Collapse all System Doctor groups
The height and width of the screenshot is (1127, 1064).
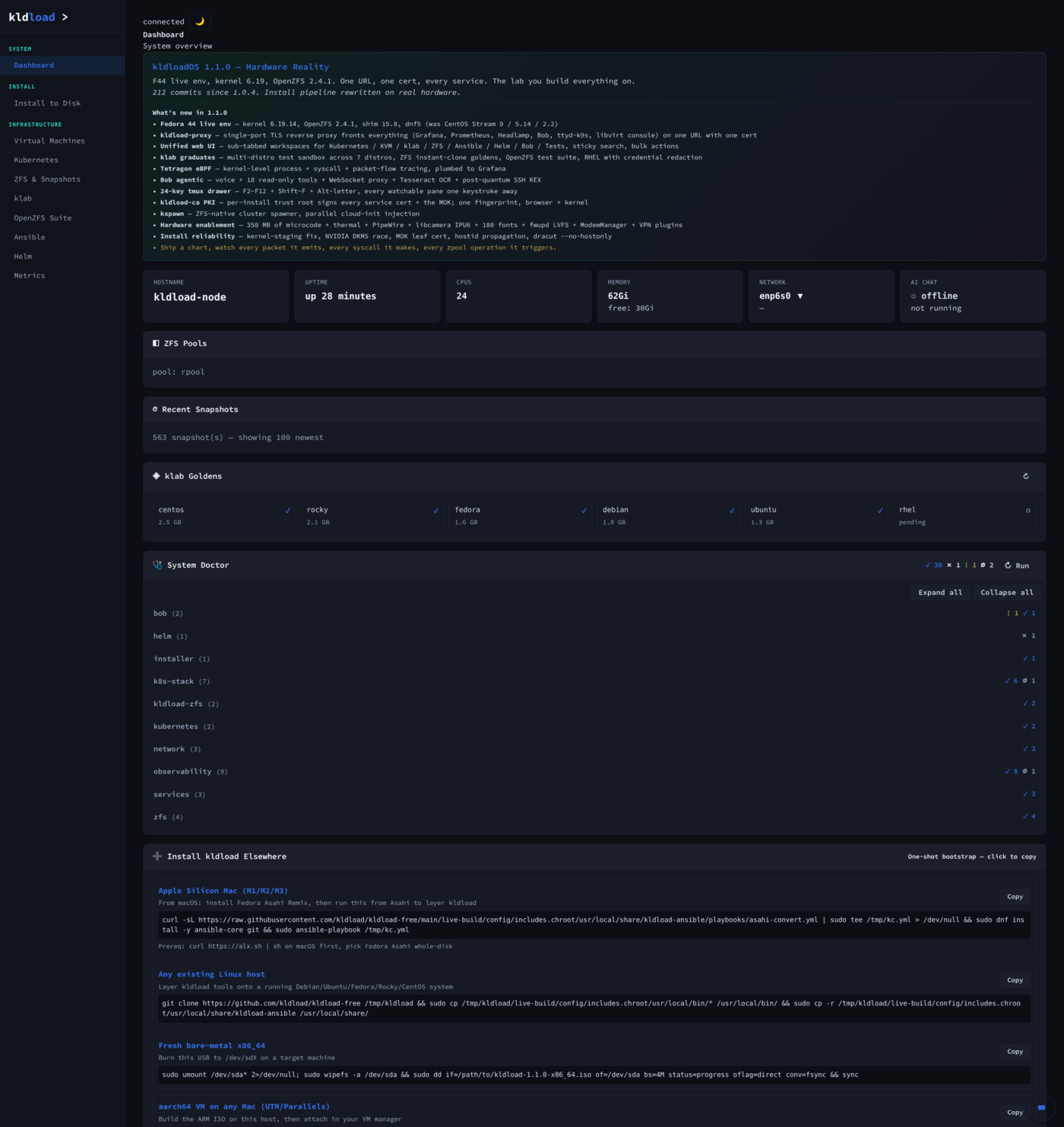pos(1006,593)
